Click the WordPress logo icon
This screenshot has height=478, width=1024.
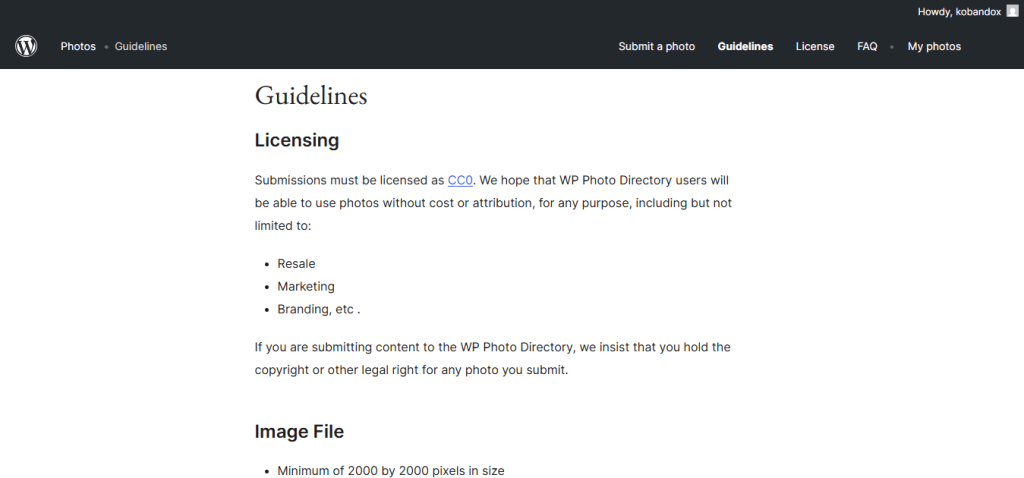tap(26, 46)
